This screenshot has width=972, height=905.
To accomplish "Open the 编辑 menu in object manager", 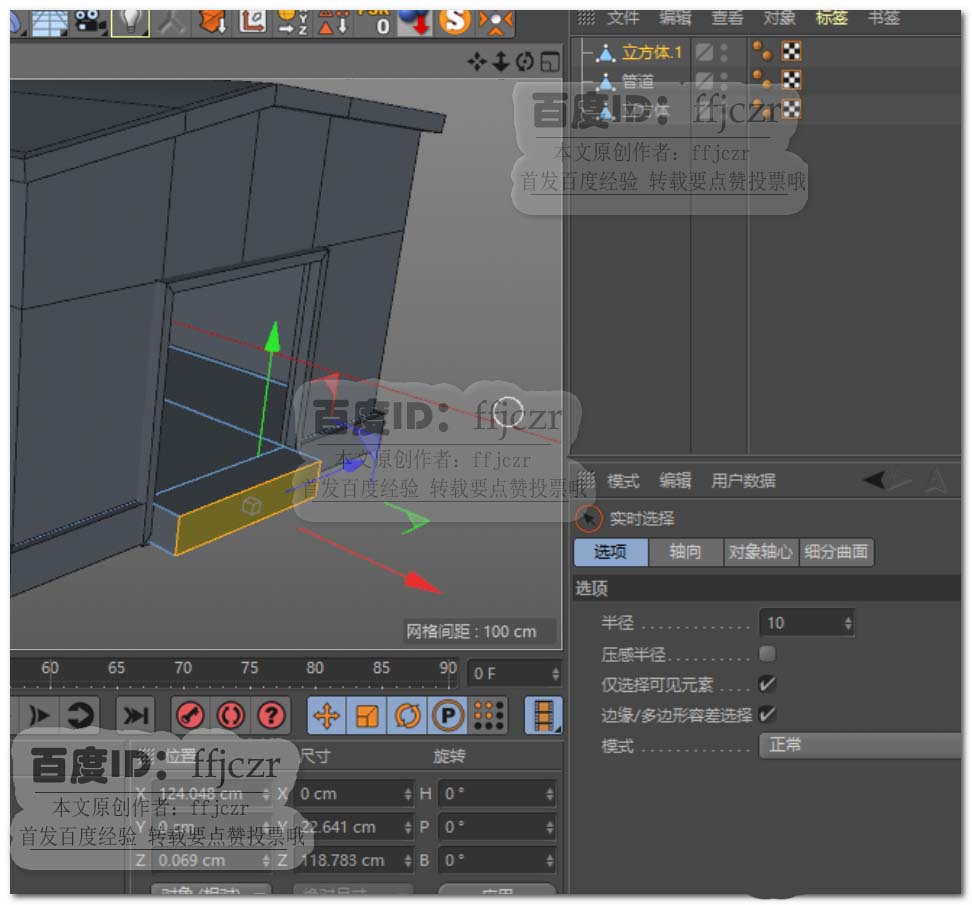I will (675, 19).
